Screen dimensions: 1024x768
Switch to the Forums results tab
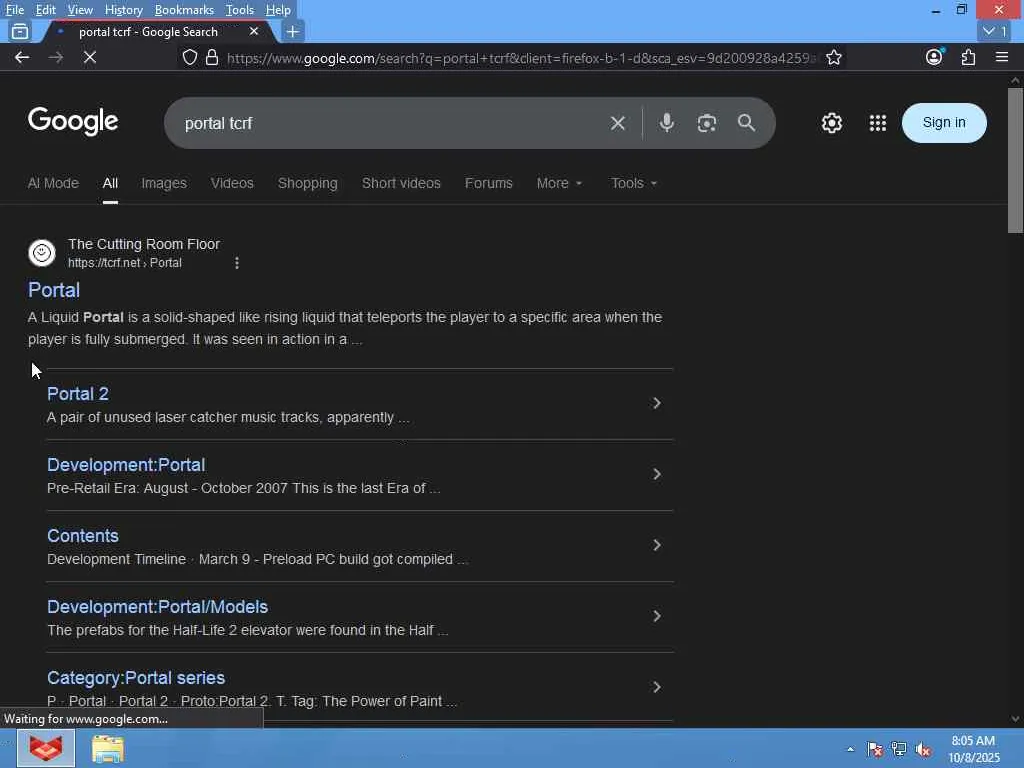488,183
